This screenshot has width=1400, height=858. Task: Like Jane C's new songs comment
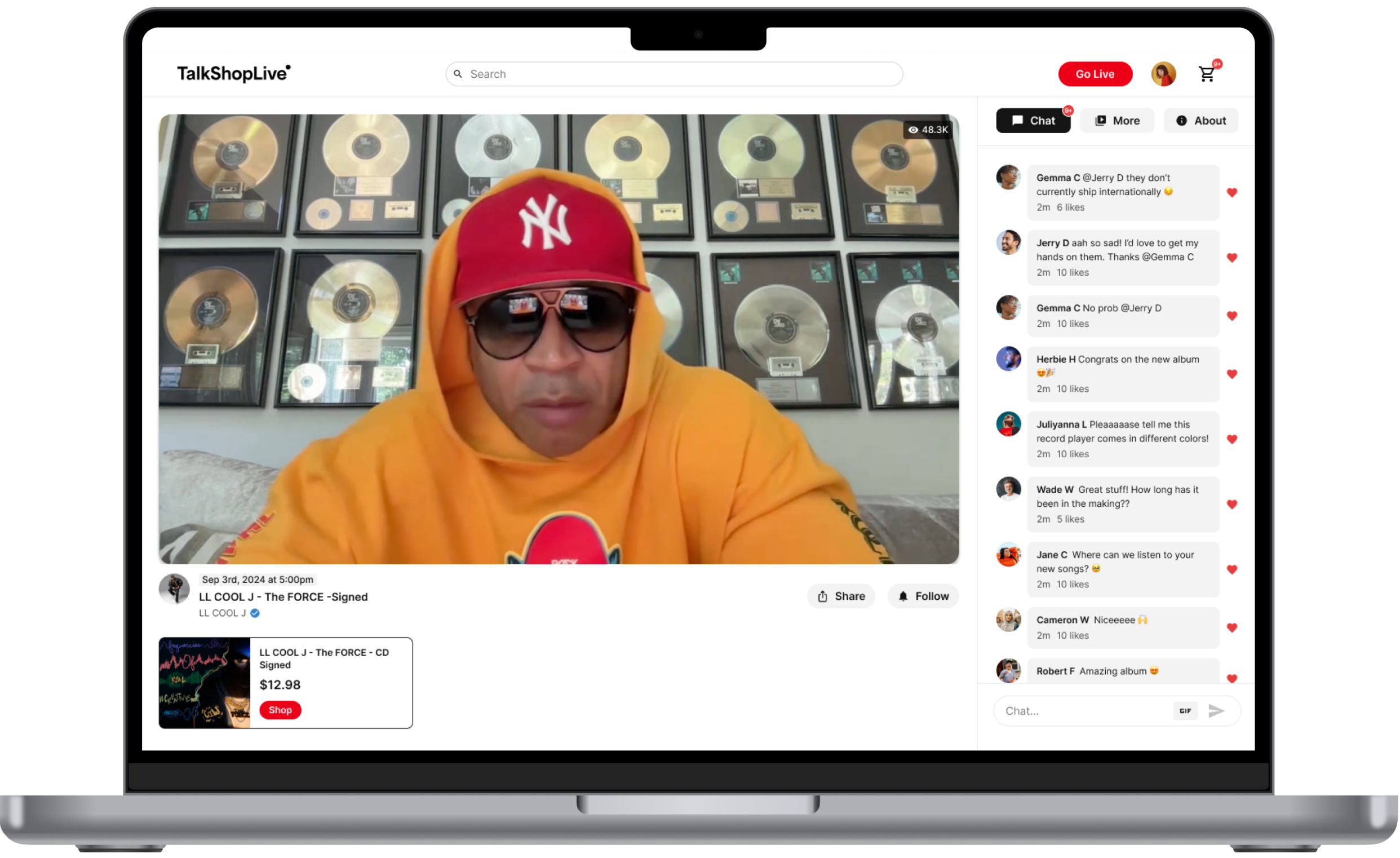click(1233, 570)
